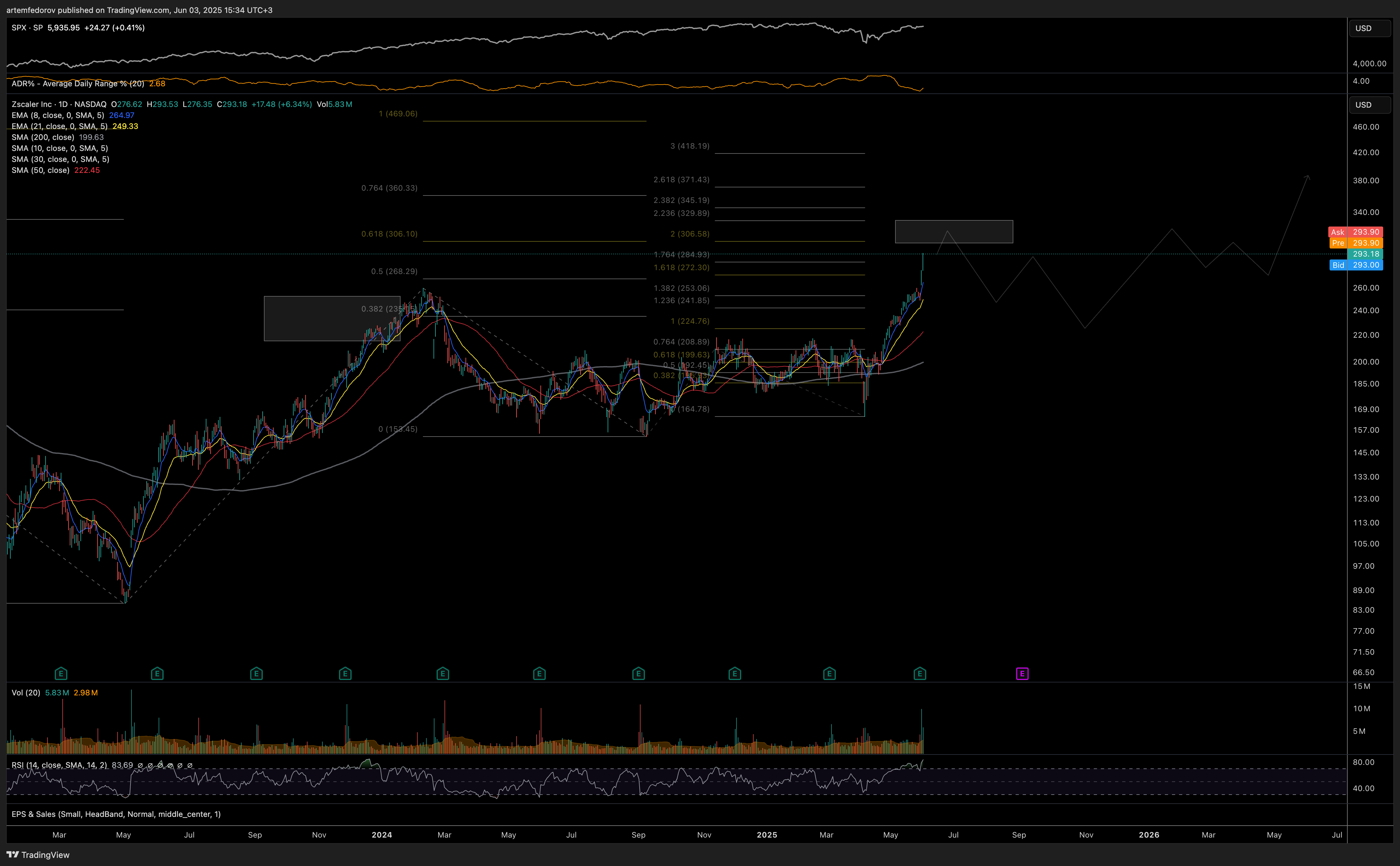Click the Fibonacci label 2.618 (371.43)
1400x866 pixels.
(681, 179)
